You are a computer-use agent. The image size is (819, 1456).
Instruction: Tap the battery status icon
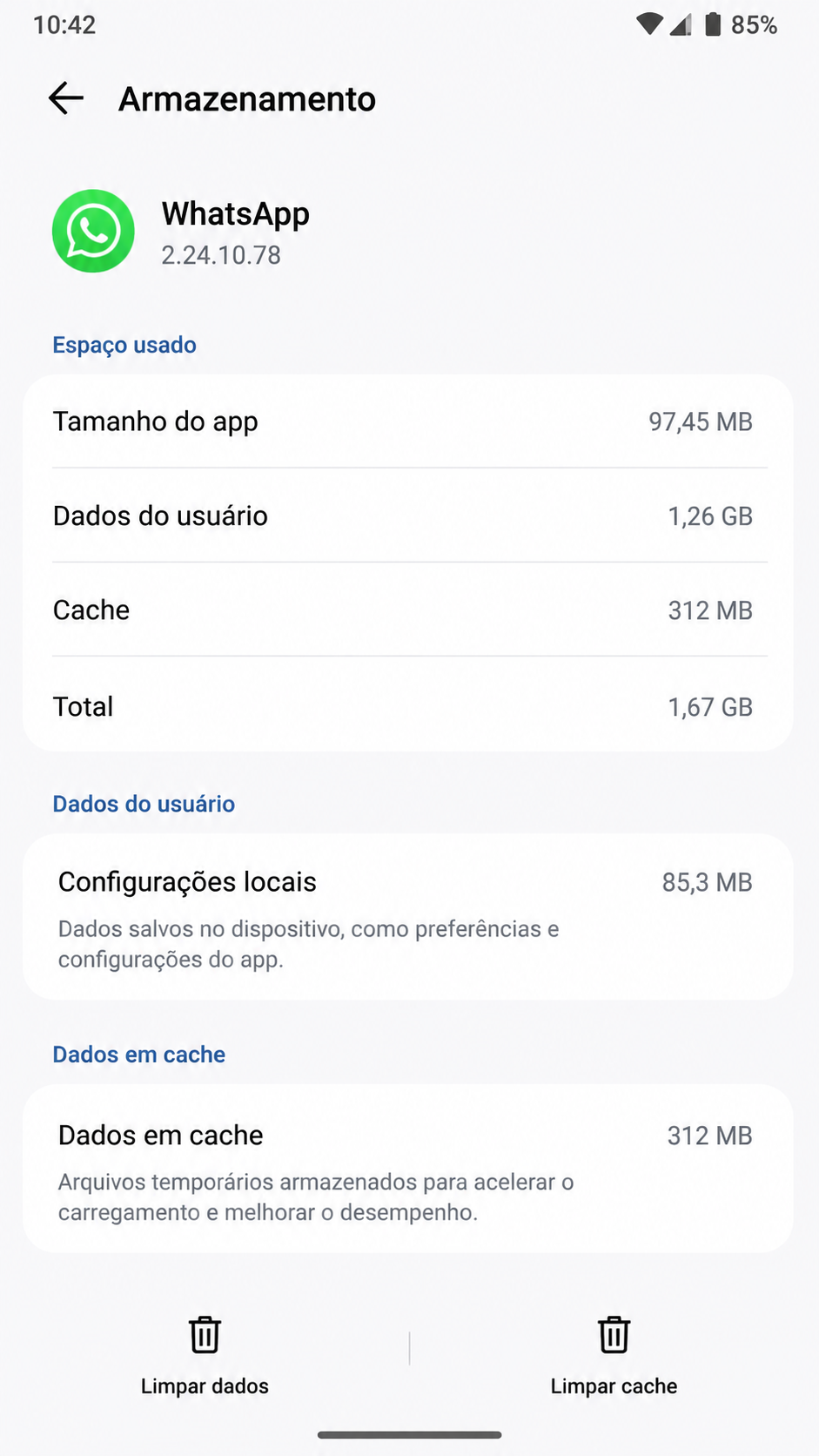[x=713, y=24]
